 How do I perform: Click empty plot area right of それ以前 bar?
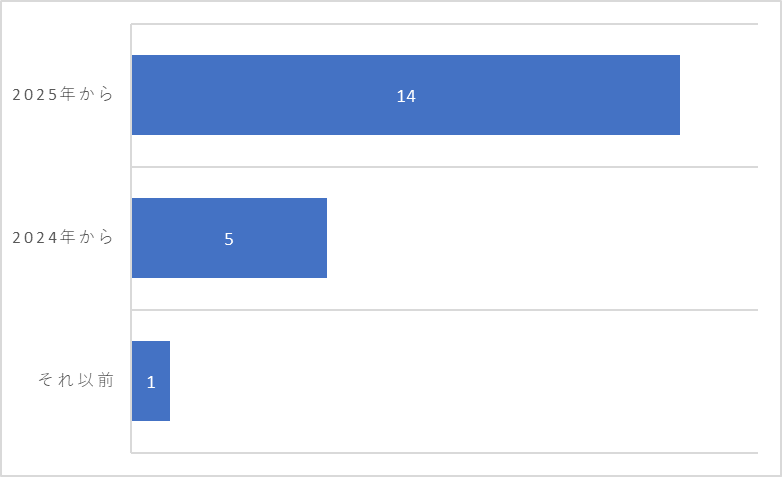(464, 381)
